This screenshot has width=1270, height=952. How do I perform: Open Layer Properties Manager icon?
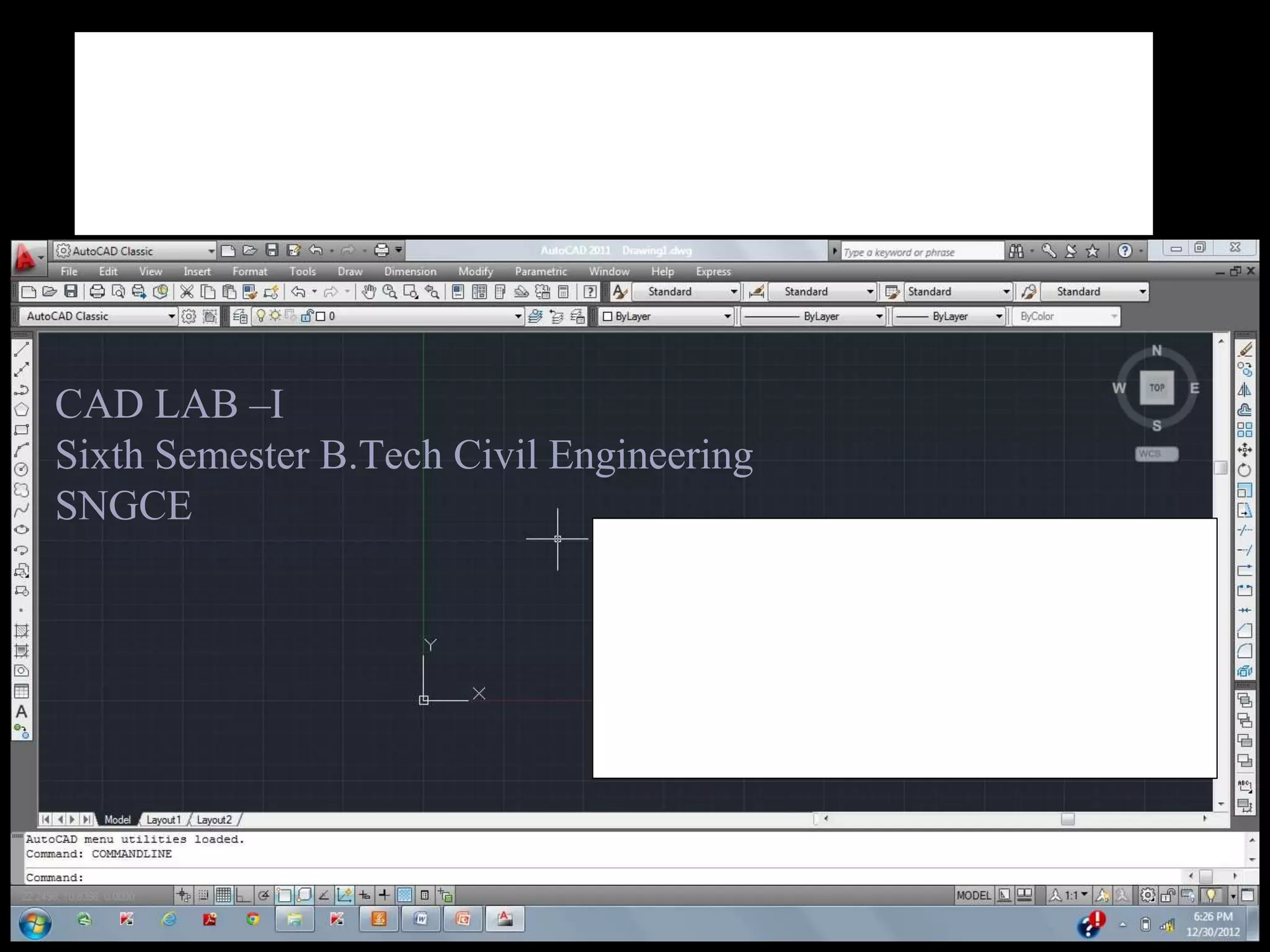click(x=239, y=317)
